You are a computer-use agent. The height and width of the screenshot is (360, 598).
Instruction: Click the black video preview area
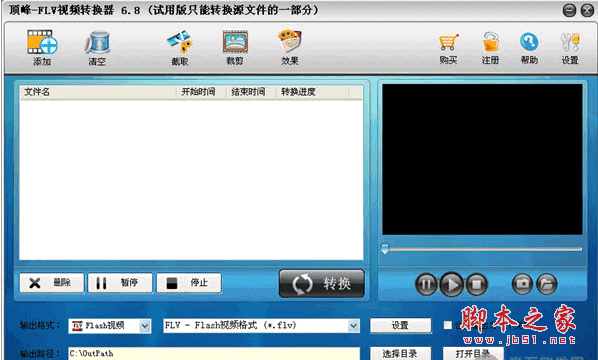point(482,159)
